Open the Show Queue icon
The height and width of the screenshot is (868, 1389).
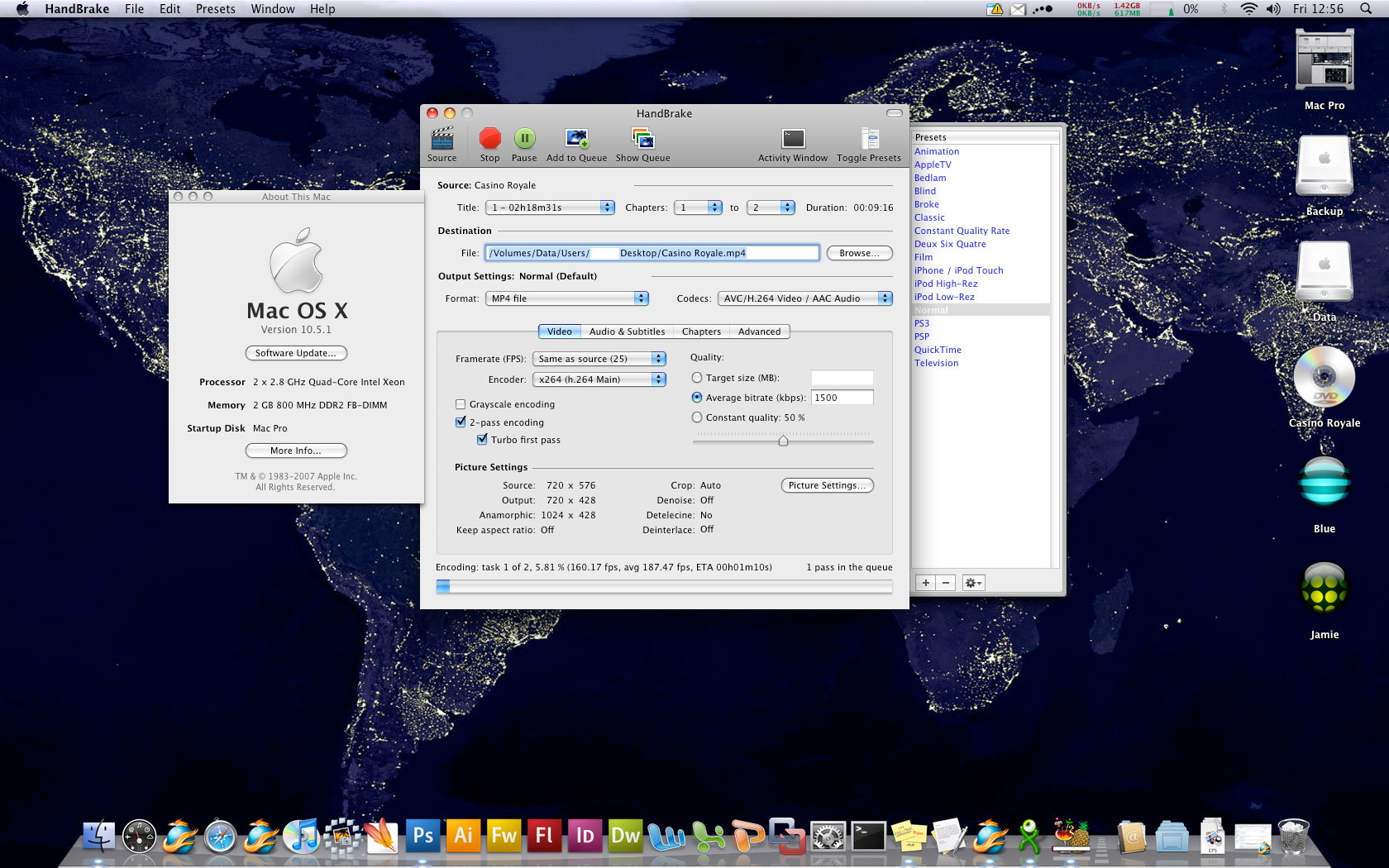point(642,138)
